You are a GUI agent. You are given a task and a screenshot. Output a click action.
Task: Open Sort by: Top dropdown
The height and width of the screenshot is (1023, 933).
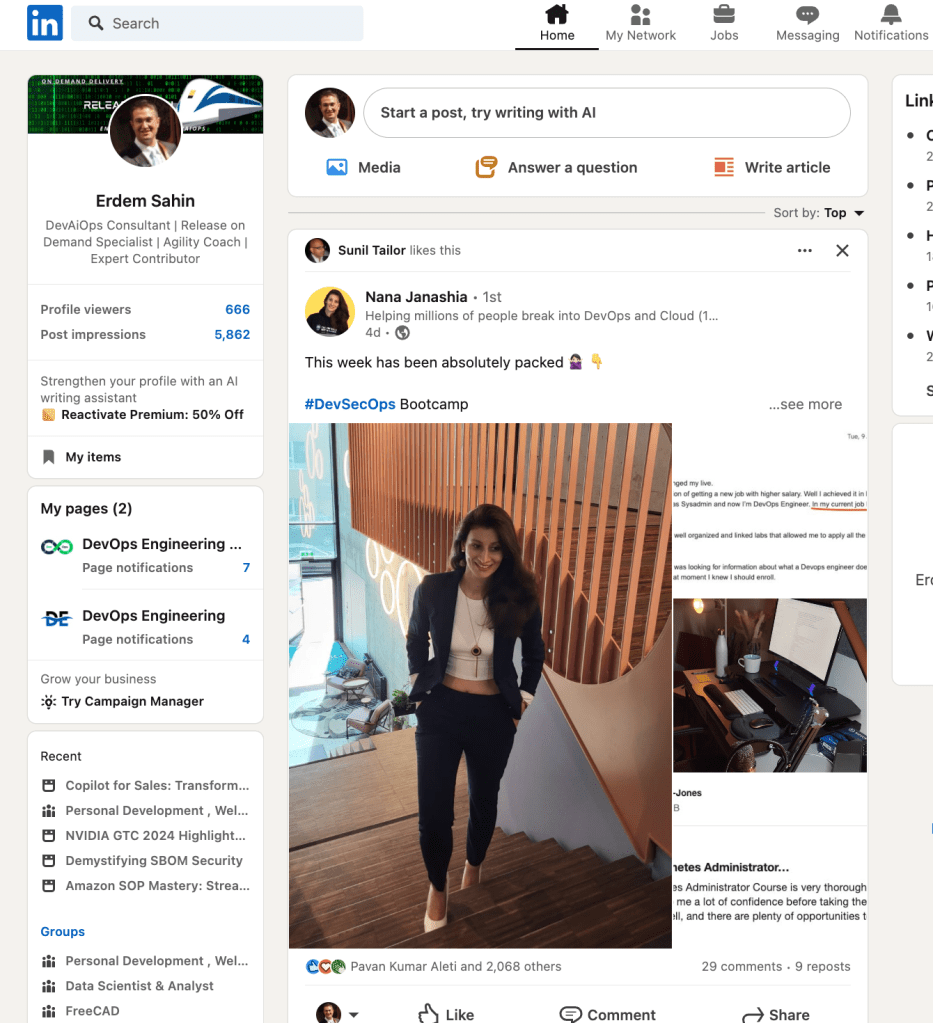(819, 213)
